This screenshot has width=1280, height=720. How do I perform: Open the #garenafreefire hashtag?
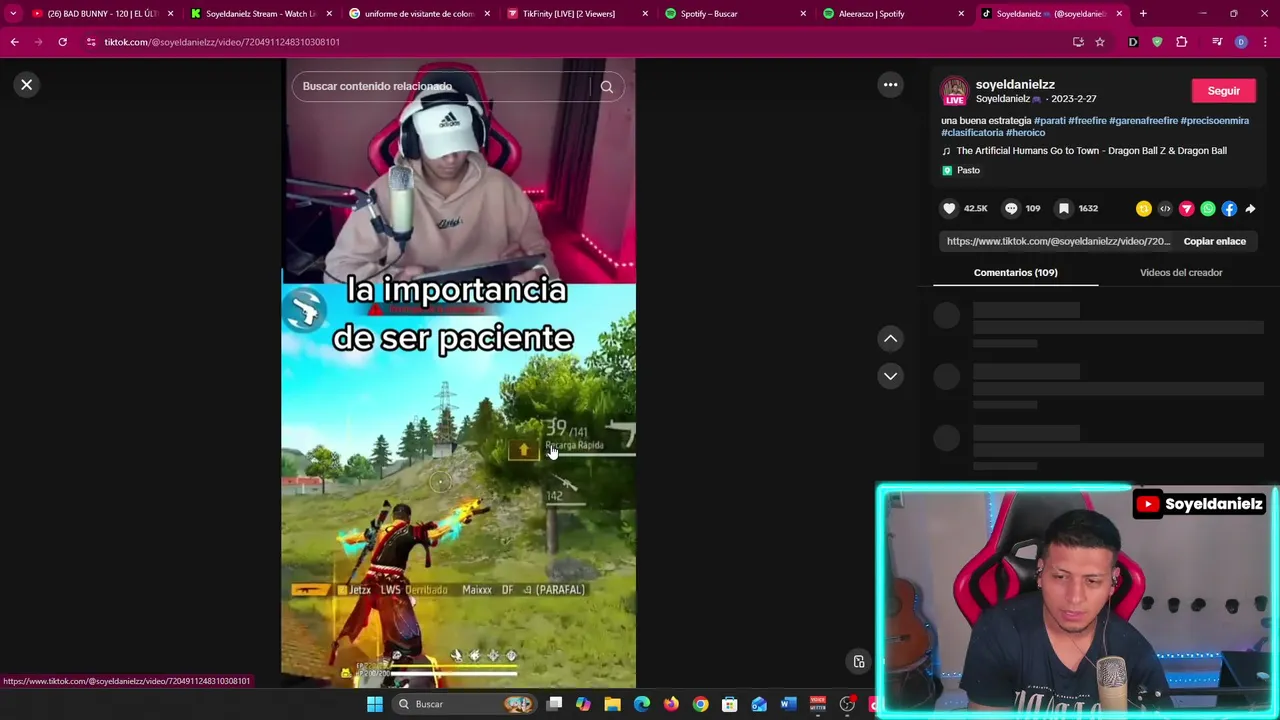(x=1143, y=121)
